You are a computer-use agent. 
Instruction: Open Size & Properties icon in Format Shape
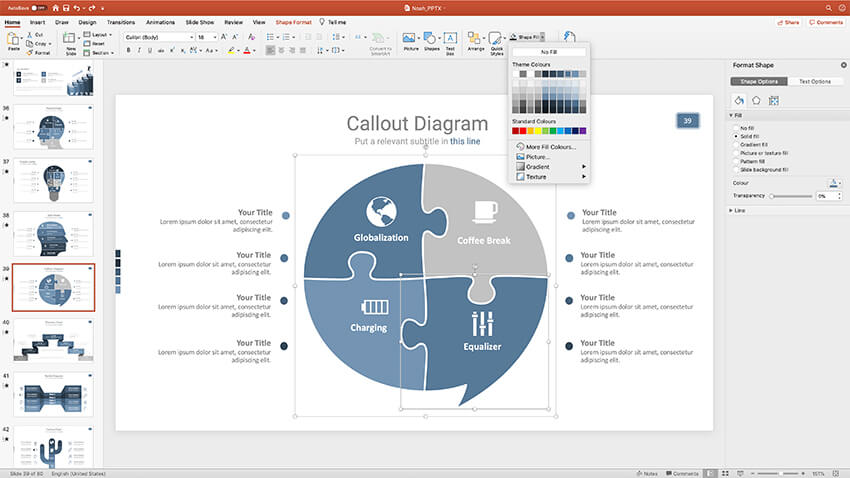pos(774,100)
